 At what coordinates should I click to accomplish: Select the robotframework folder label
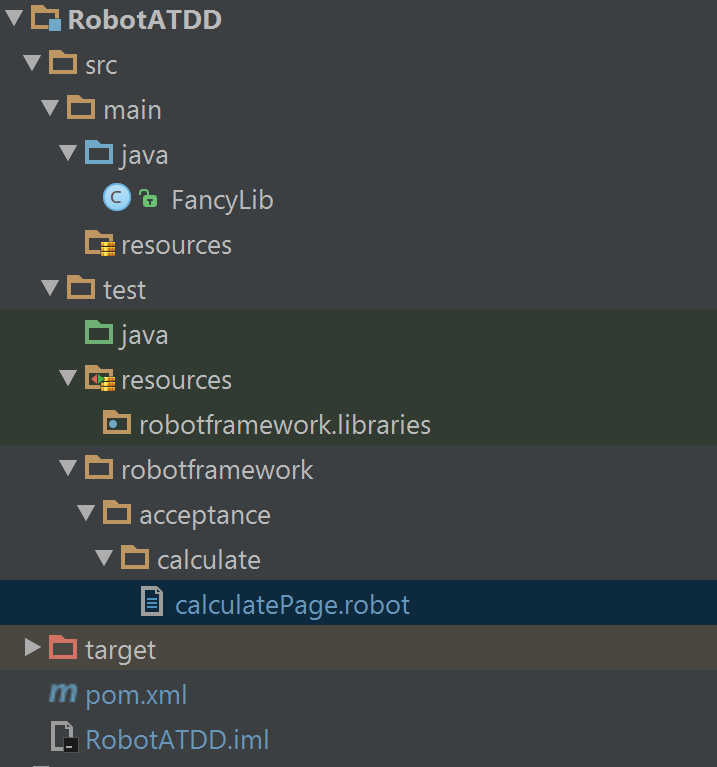coord(217,469)
